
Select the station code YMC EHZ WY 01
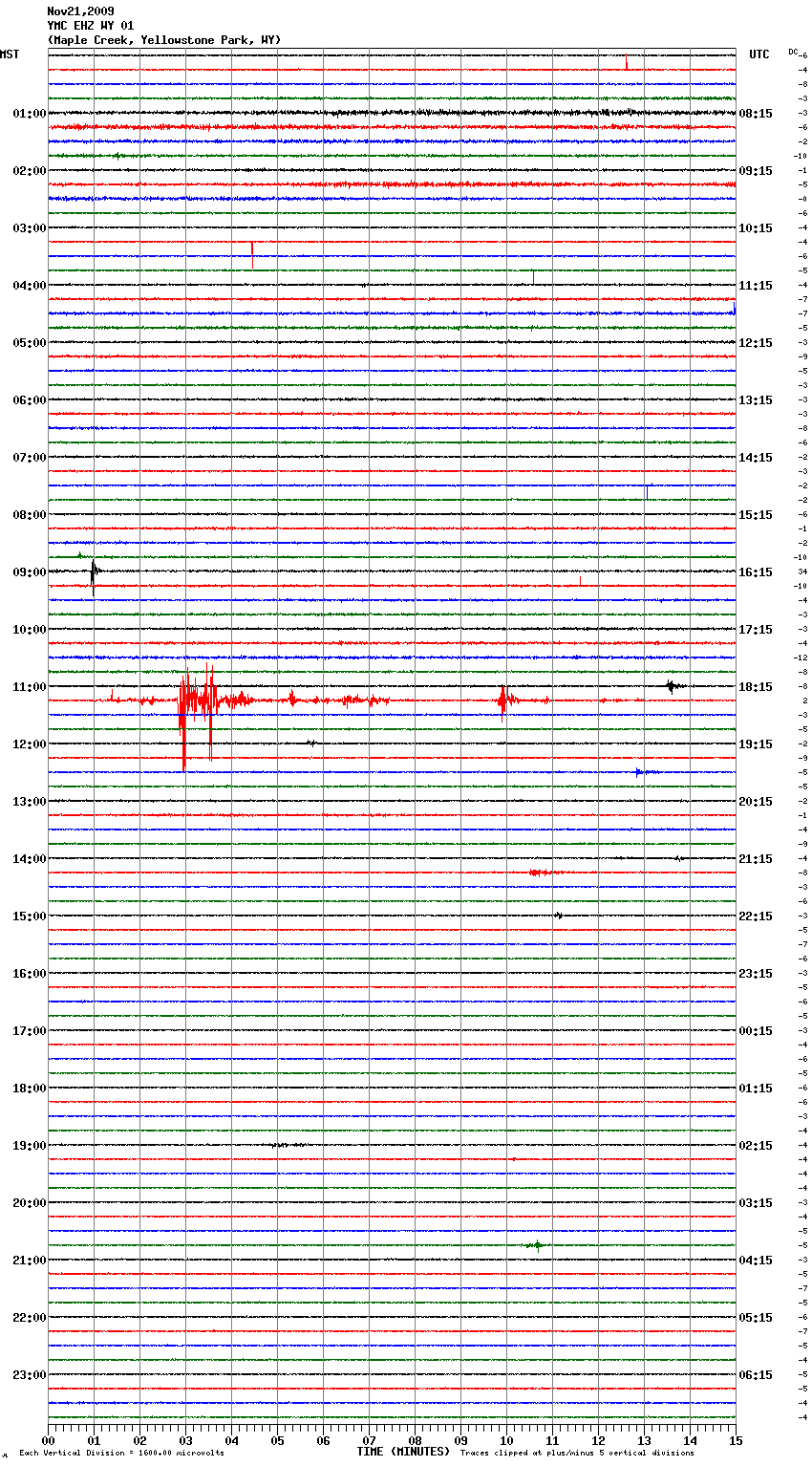pyautogui.click(x=91, y=26)
